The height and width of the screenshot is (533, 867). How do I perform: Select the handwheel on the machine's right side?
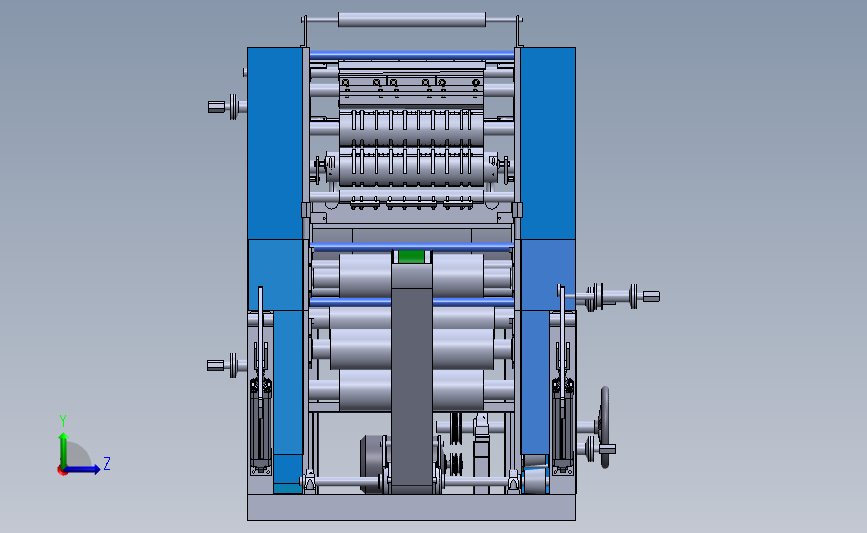point(605,427)
